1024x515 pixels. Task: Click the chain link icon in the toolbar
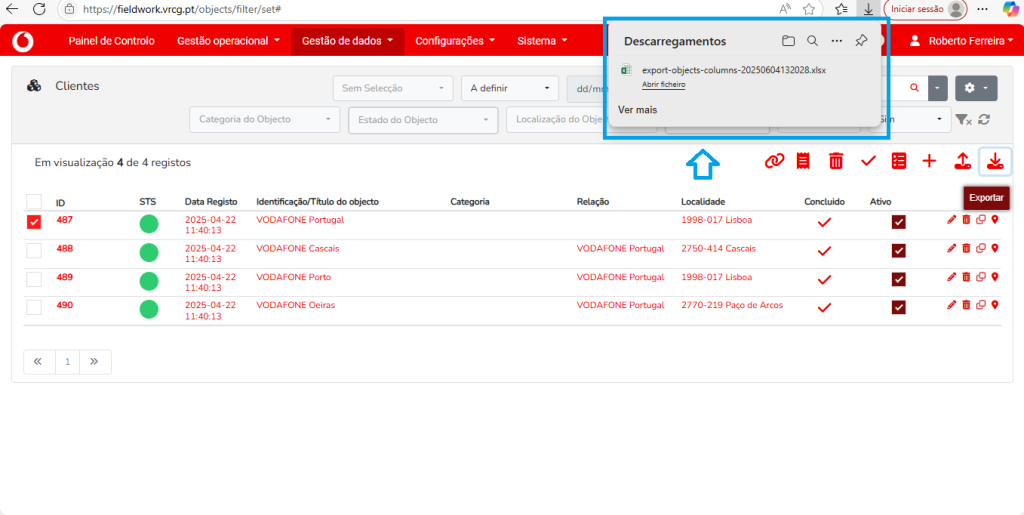tap(774, 161)
